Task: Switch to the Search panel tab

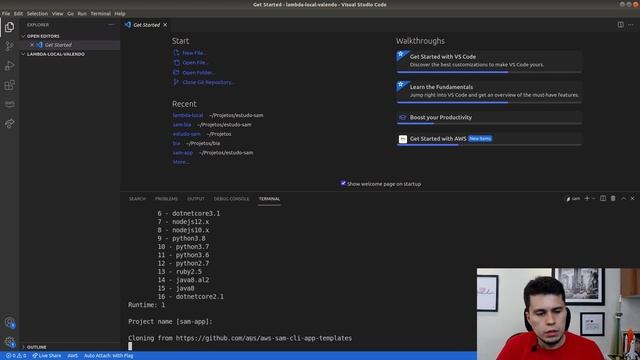Action: [x=137, y=199]
